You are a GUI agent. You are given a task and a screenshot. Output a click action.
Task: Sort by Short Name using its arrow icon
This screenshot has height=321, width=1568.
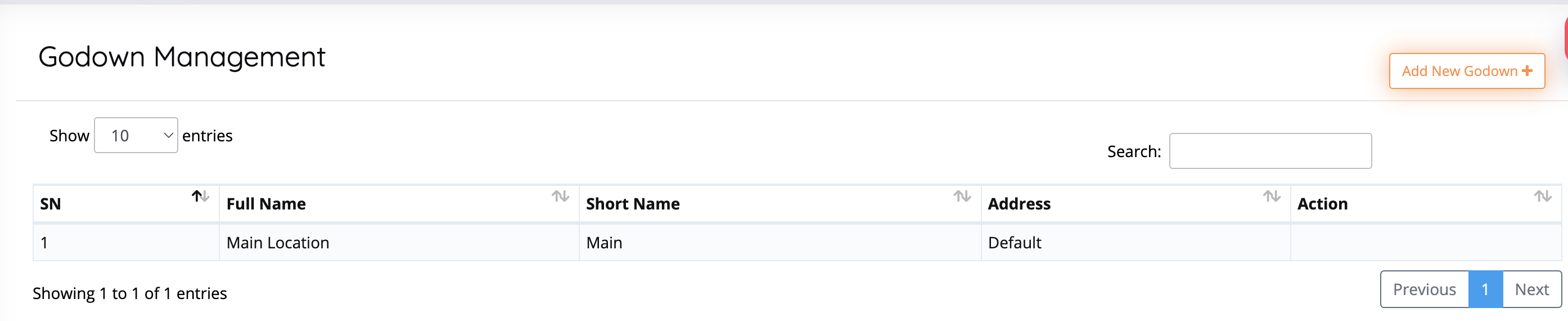(962, 196)
